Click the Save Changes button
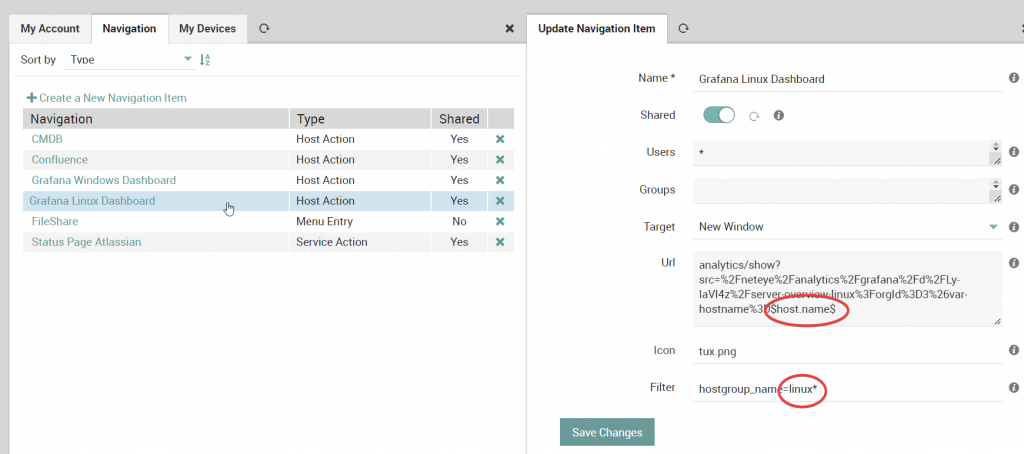 click(x=607, y=432)
